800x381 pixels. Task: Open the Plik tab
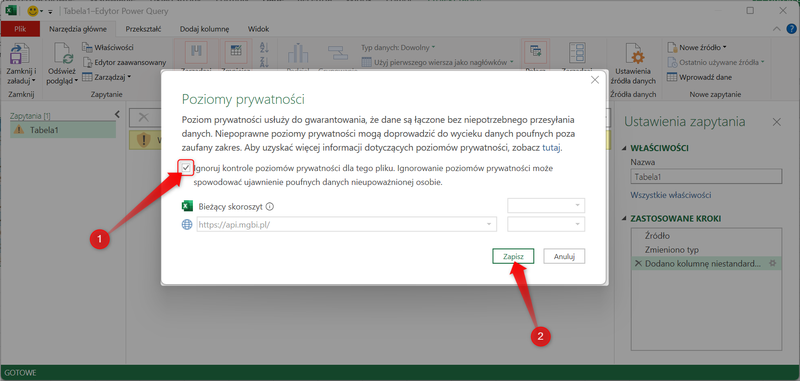click(x=20, y=29)
